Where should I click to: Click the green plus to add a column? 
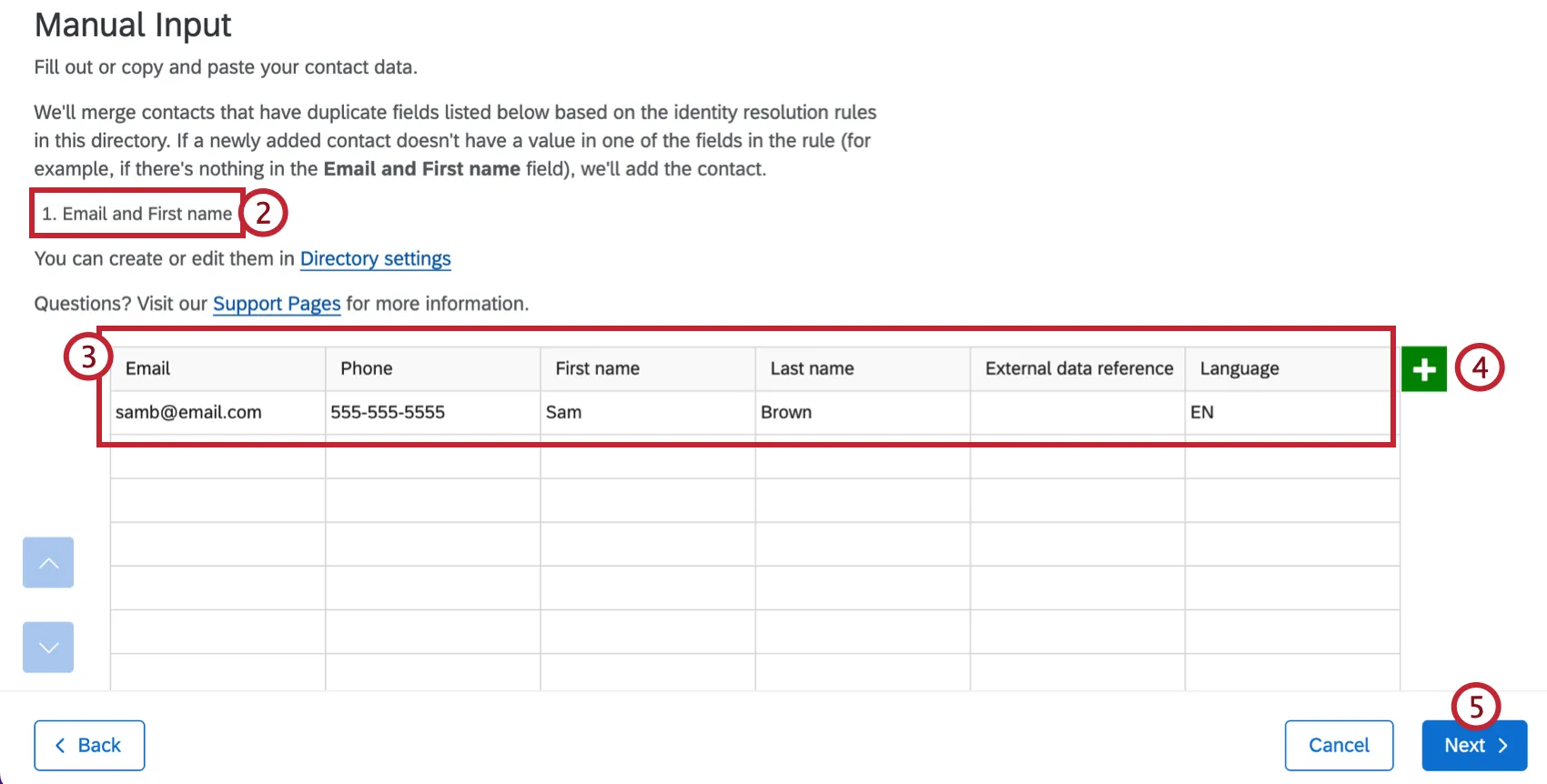[x=1424, y=368]
